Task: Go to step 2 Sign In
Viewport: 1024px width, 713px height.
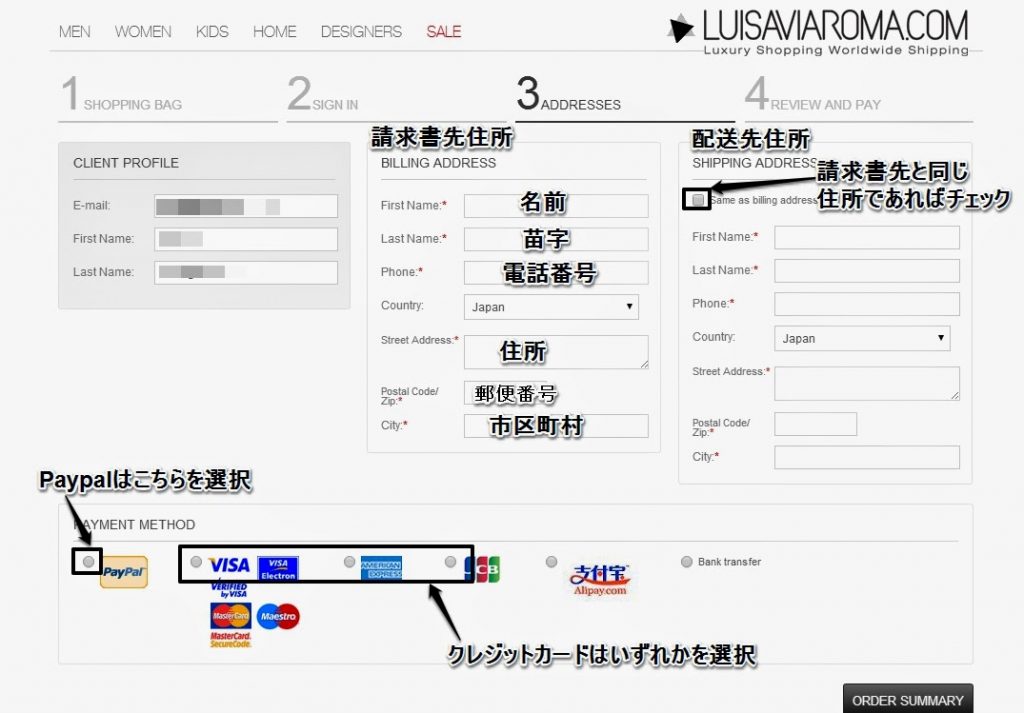Action: click(396, 97)
